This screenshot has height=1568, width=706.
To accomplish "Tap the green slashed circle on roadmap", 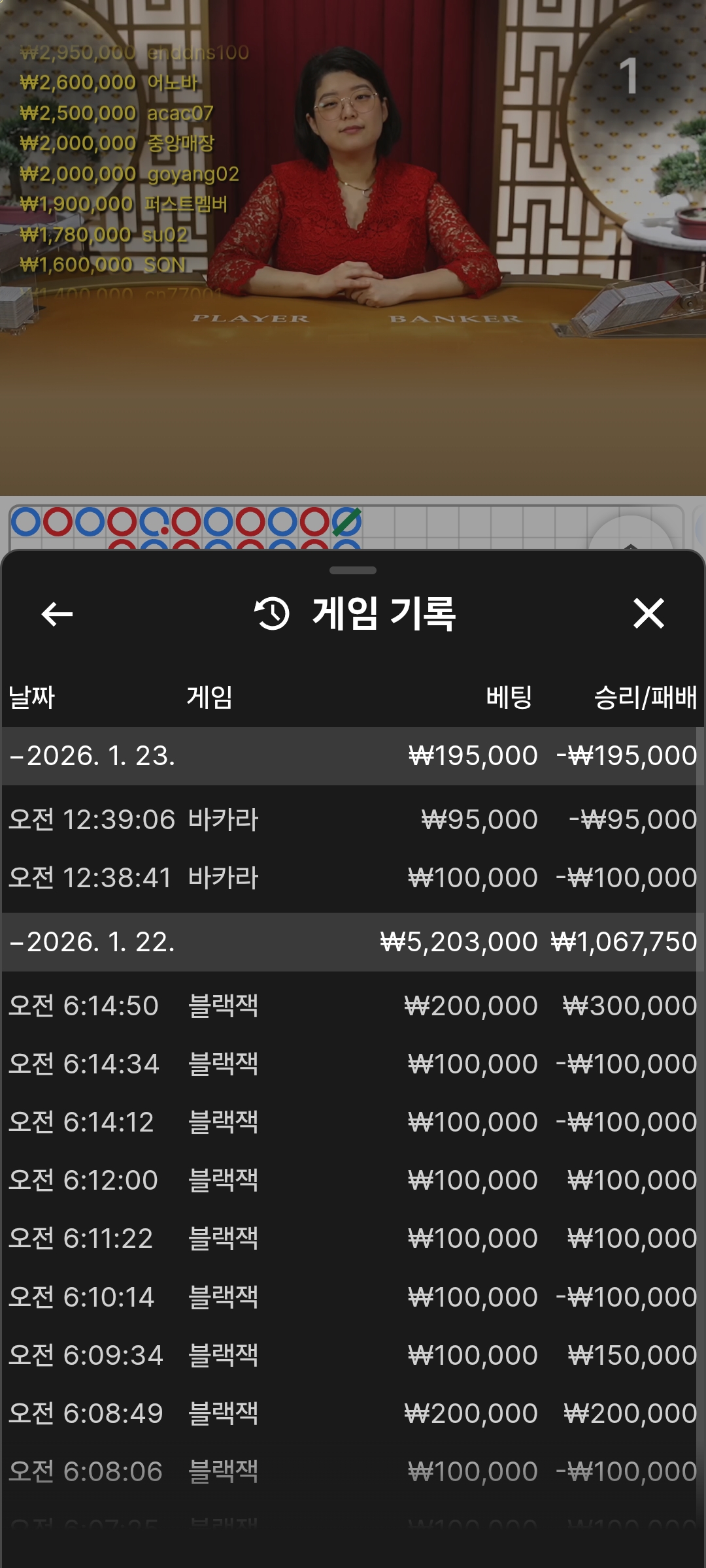I will tap(346, 522).
